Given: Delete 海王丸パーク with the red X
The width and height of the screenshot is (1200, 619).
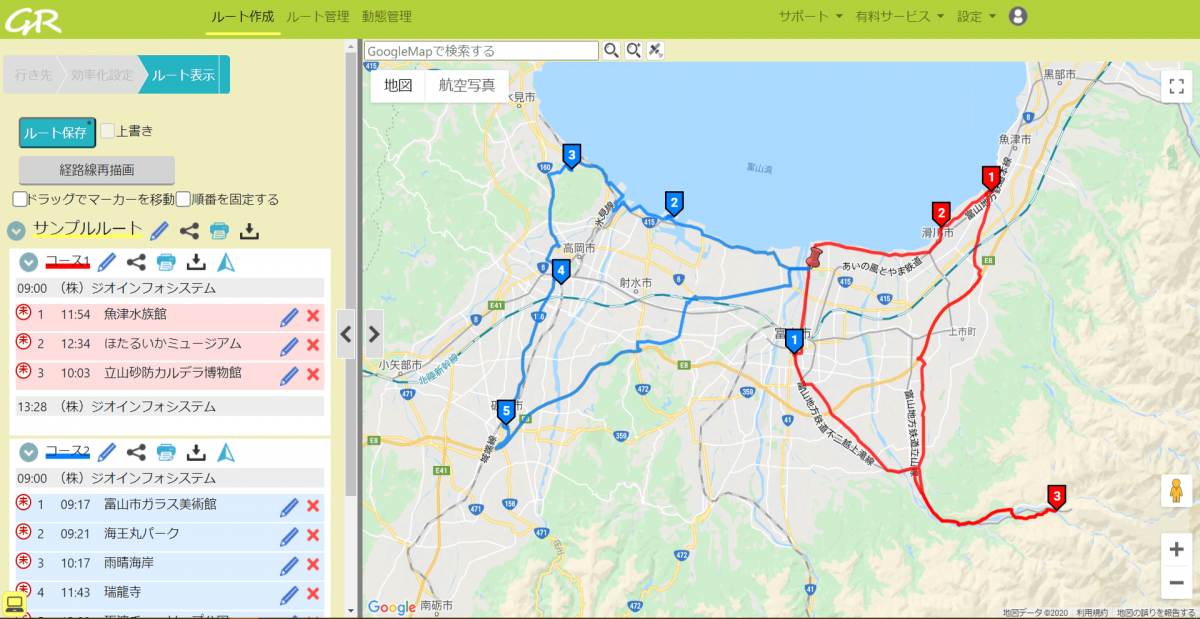Looking at the screenshot, I should 312,535.
